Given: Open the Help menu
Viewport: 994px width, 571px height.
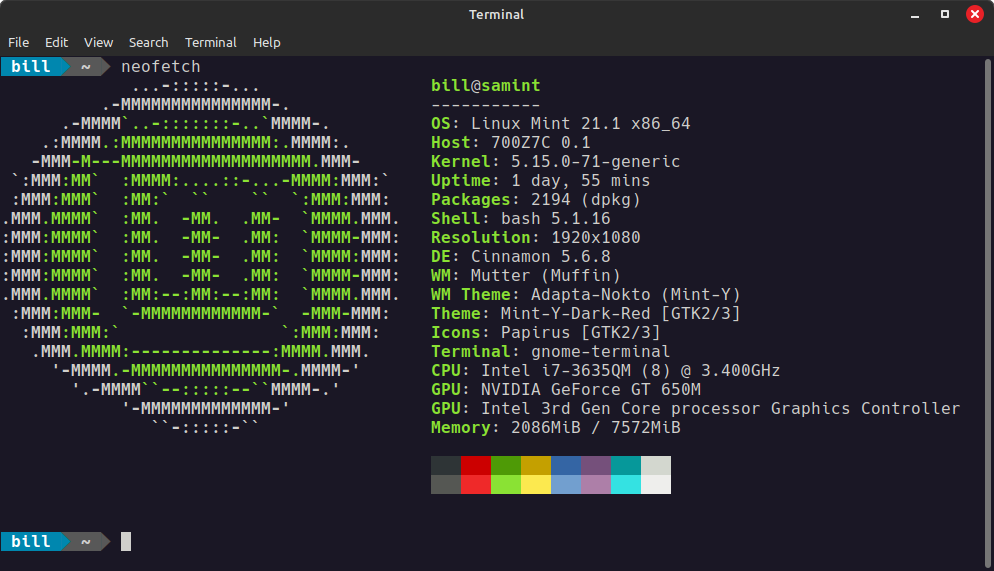Looking at the screenshot, I should pos(266,42).
